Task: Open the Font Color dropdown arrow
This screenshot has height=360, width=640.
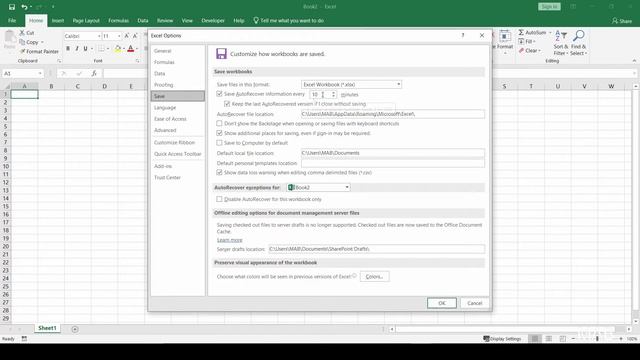Action: (x=137, y=49)
